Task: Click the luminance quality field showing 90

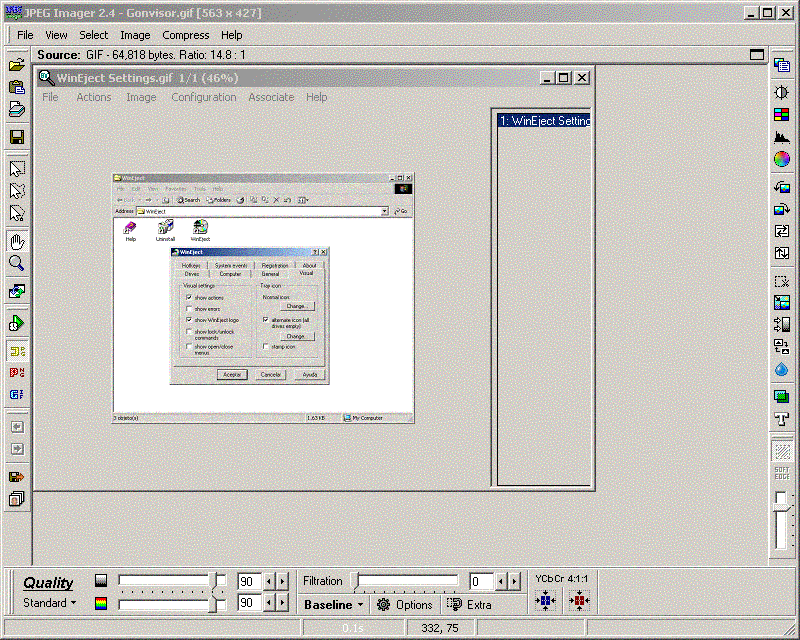Action: (x=249, y=581)
